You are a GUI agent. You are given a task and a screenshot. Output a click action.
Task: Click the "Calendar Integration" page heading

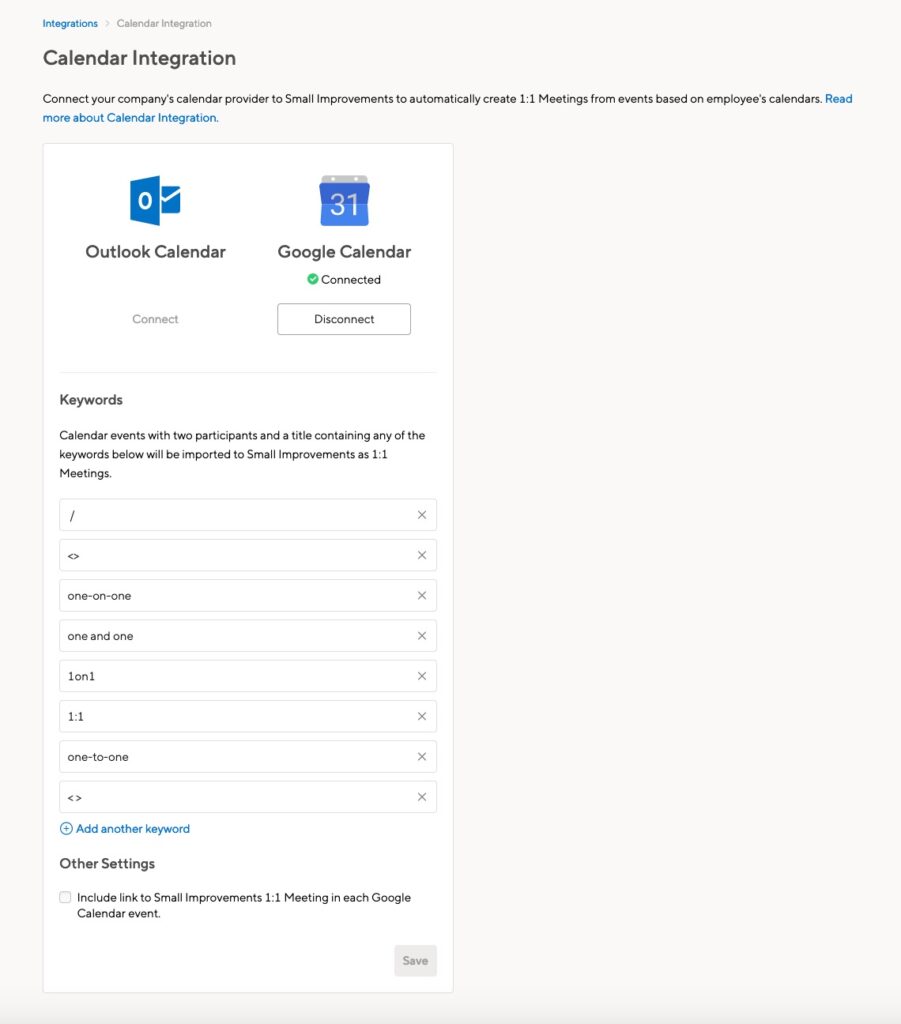(139, 58)
